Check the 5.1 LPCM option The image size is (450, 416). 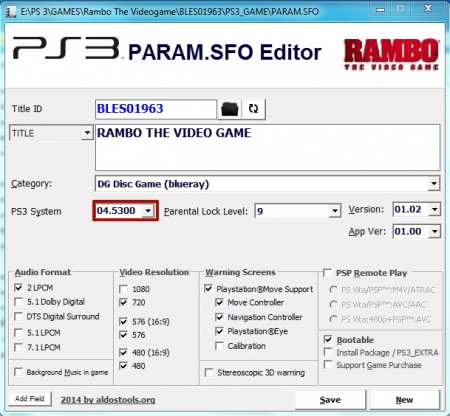tap(18, 333)
